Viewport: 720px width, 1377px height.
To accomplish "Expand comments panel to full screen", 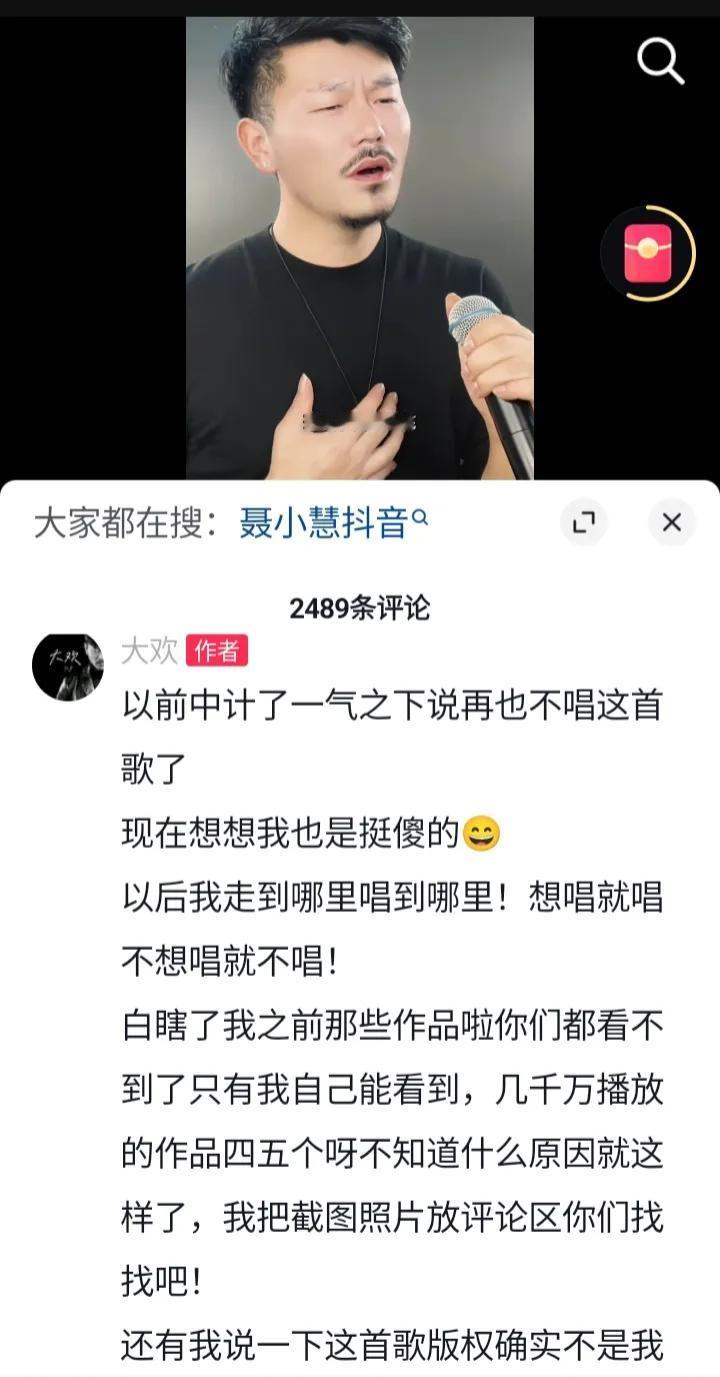I will tap(583, 522).
